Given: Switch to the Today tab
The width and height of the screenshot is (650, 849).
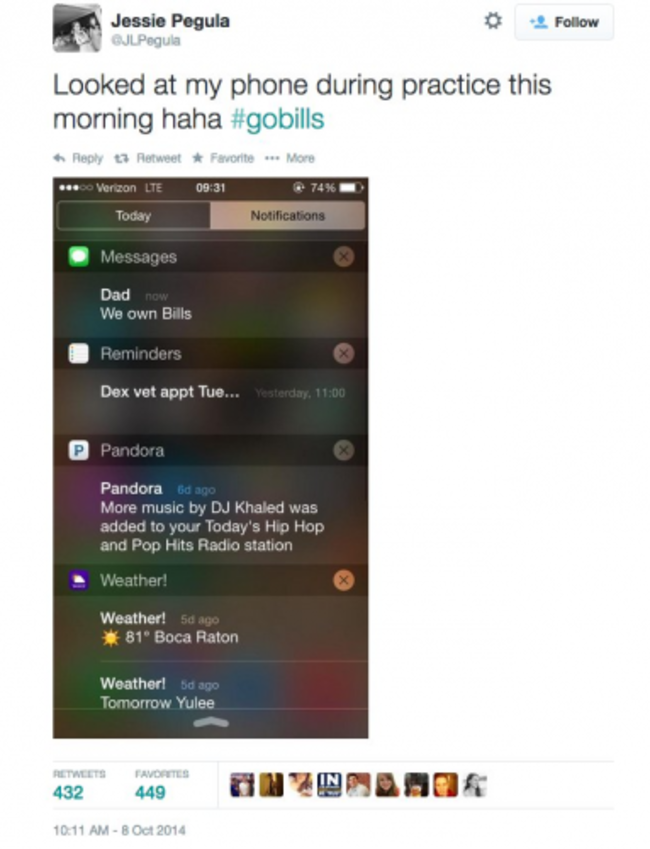Looking at the screenshot, I should point(134,215).
